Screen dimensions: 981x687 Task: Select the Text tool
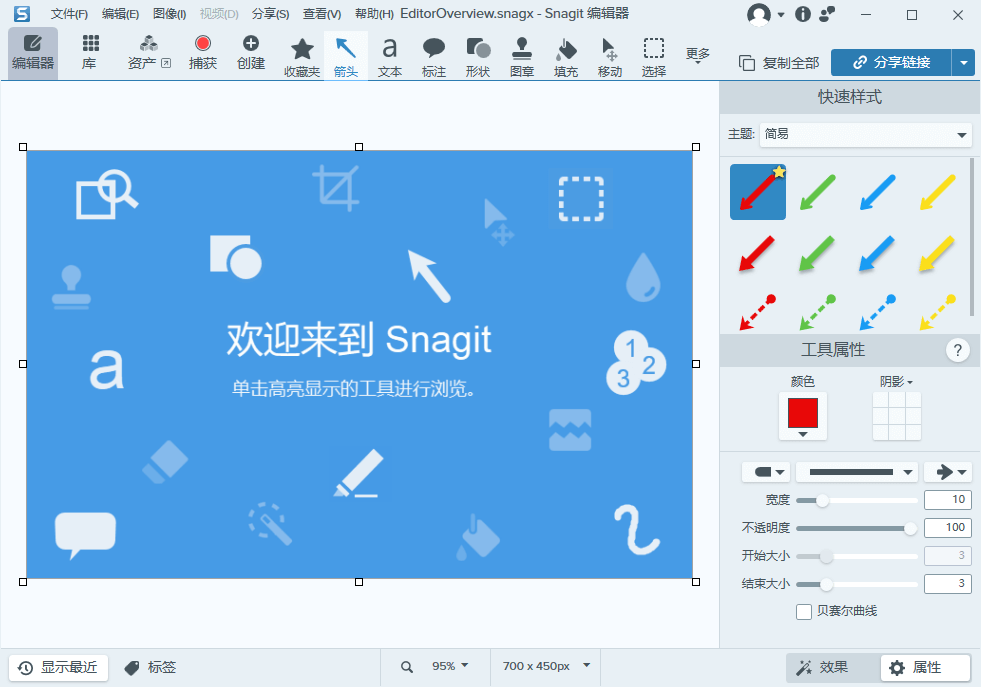click(389, 54)
